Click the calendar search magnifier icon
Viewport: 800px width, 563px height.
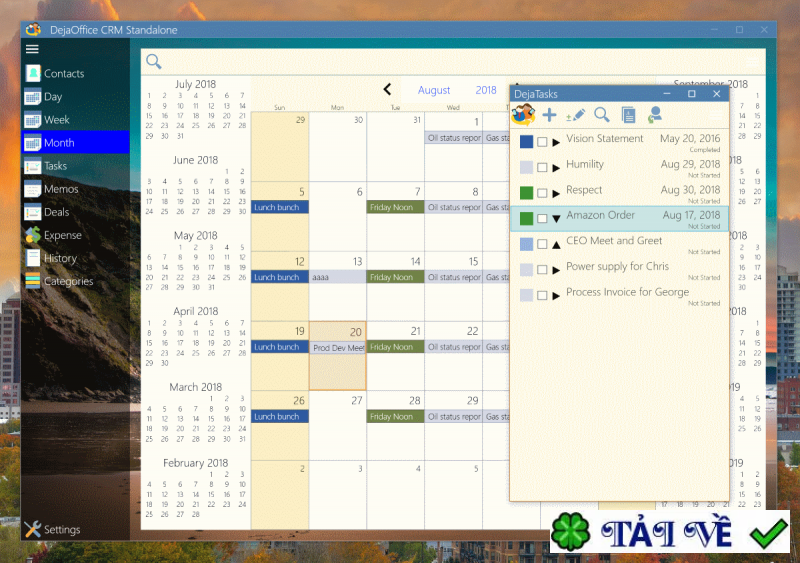tap(154, 61)
